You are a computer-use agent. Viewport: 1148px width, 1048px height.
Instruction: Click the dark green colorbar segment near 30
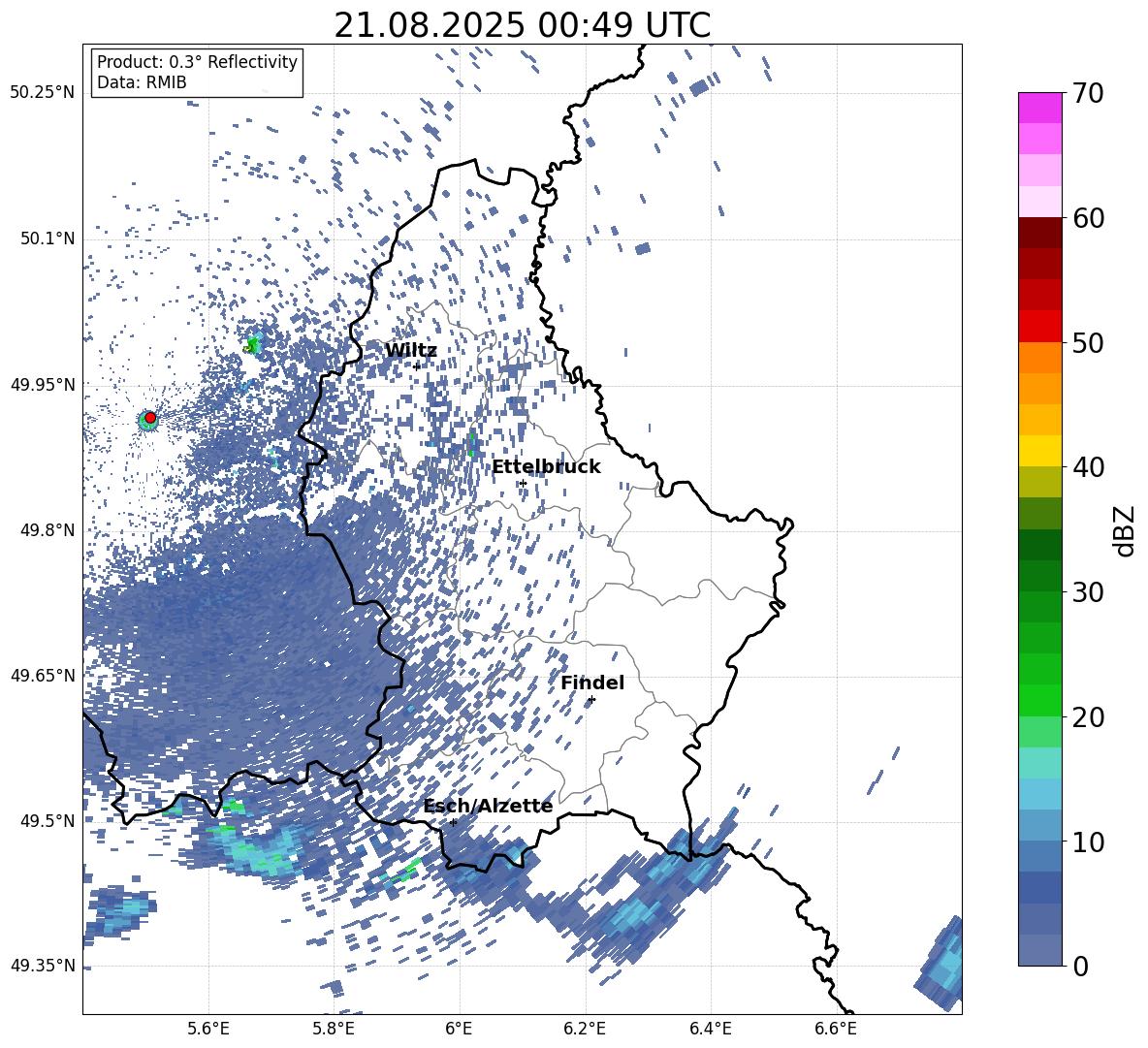pos(1039,576)
